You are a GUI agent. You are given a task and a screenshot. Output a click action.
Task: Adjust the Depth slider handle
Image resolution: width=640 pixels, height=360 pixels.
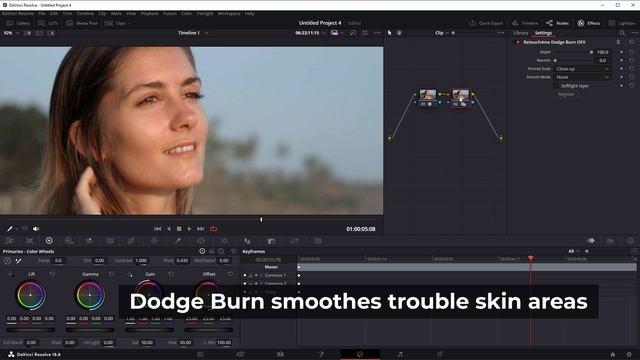(x=591, y=52)
